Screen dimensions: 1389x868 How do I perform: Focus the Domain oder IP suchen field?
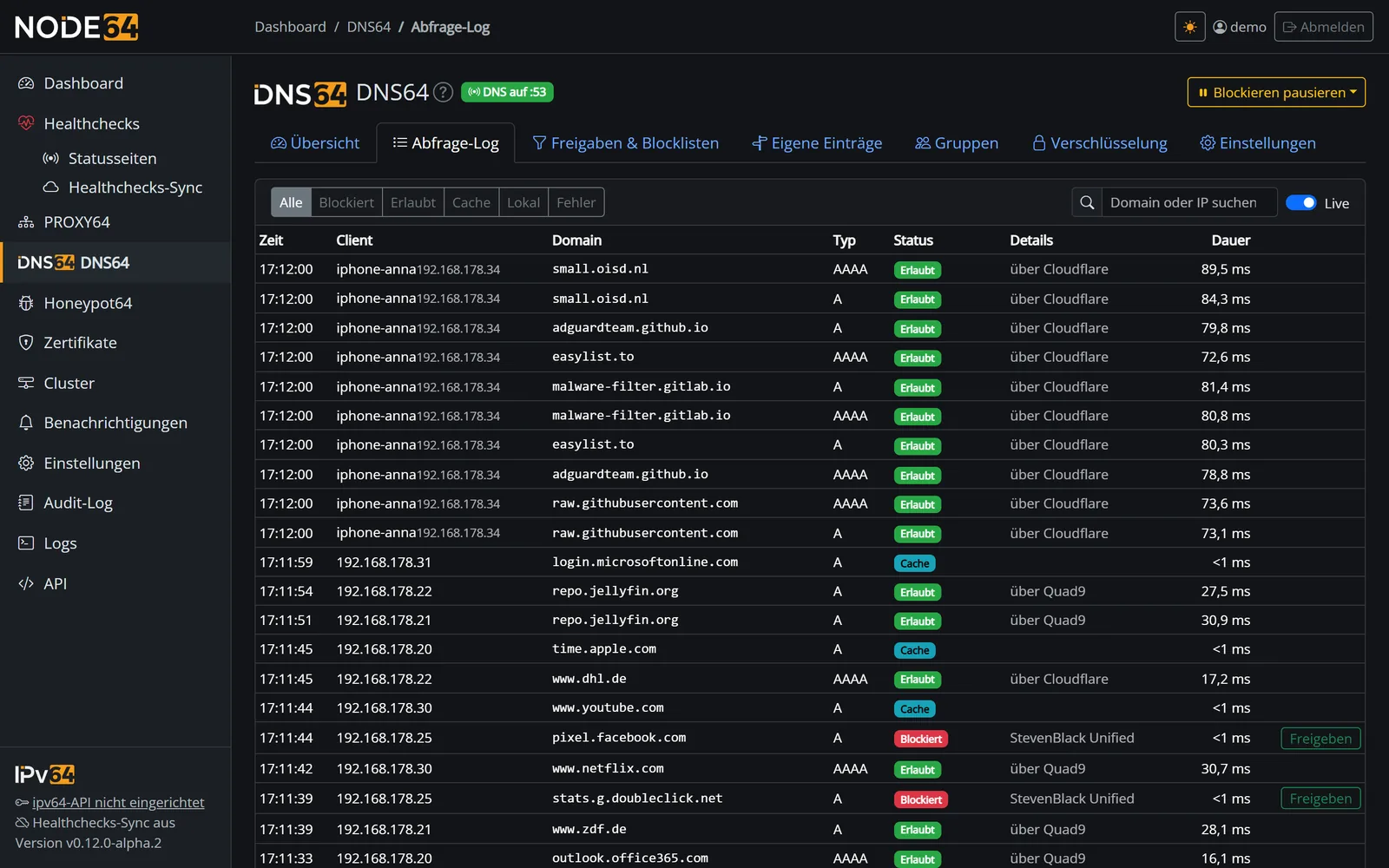(x=1189, y=202)
